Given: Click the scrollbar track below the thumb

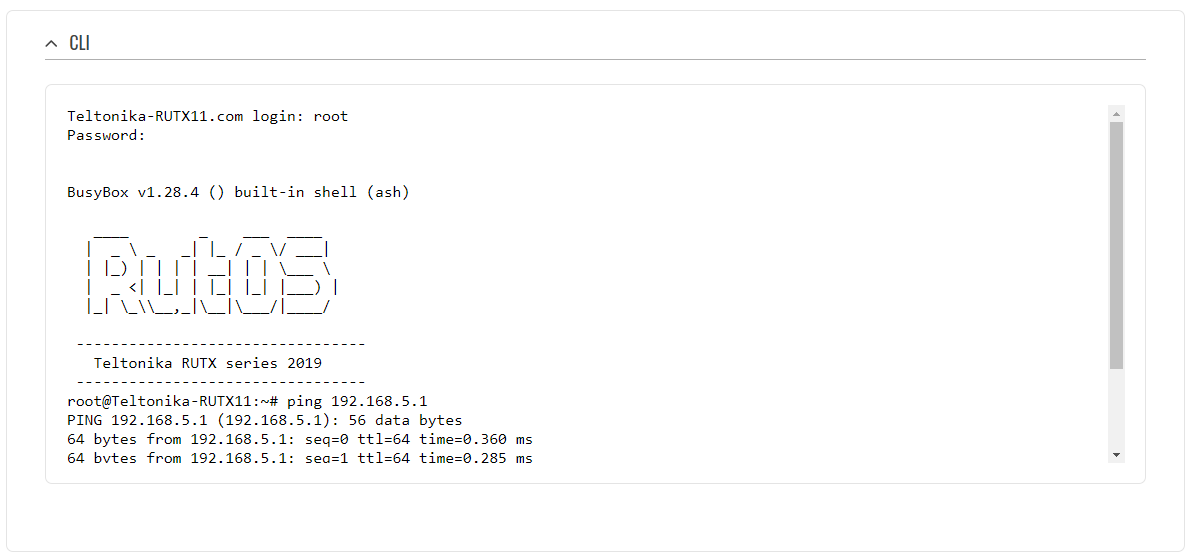Looking at the screenshot, I should [x=1116, y=410].
